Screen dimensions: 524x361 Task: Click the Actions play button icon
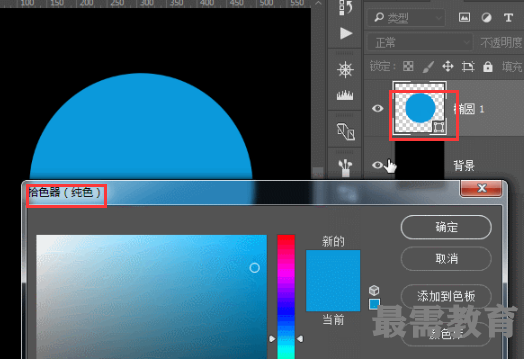(x=346, y=33)
